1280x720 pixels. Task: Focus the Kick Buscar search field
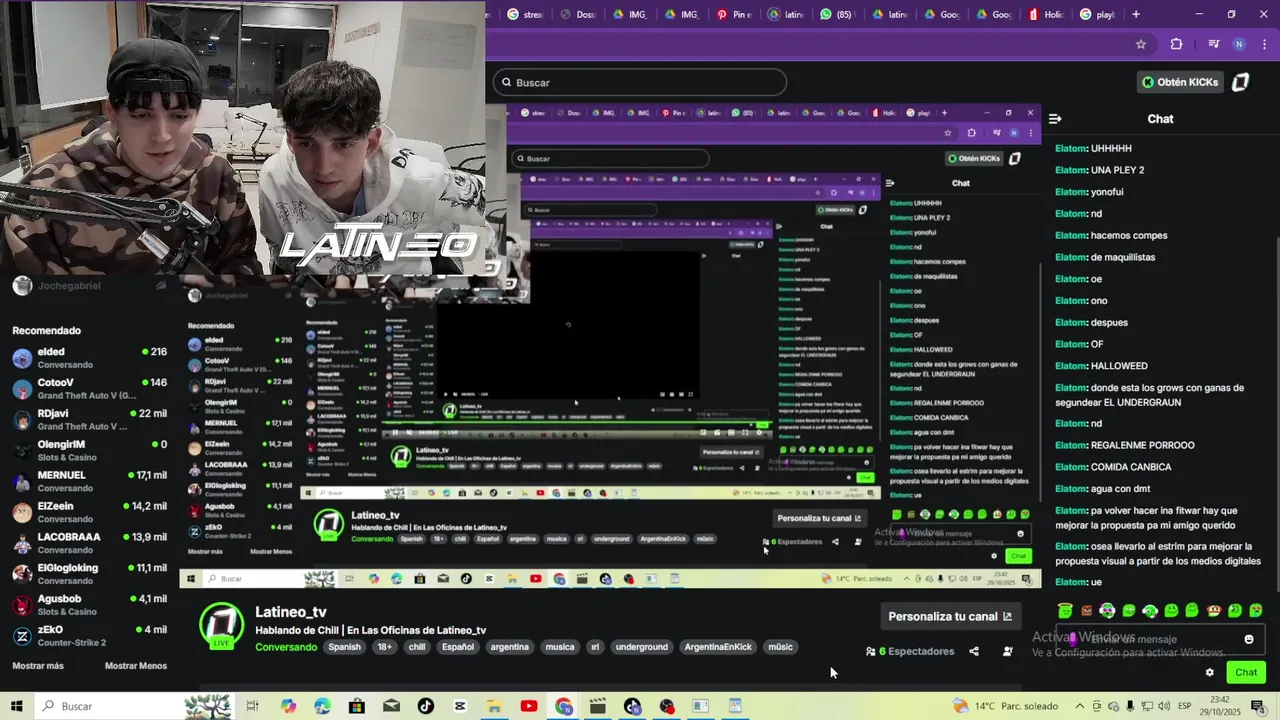point(640,82)
